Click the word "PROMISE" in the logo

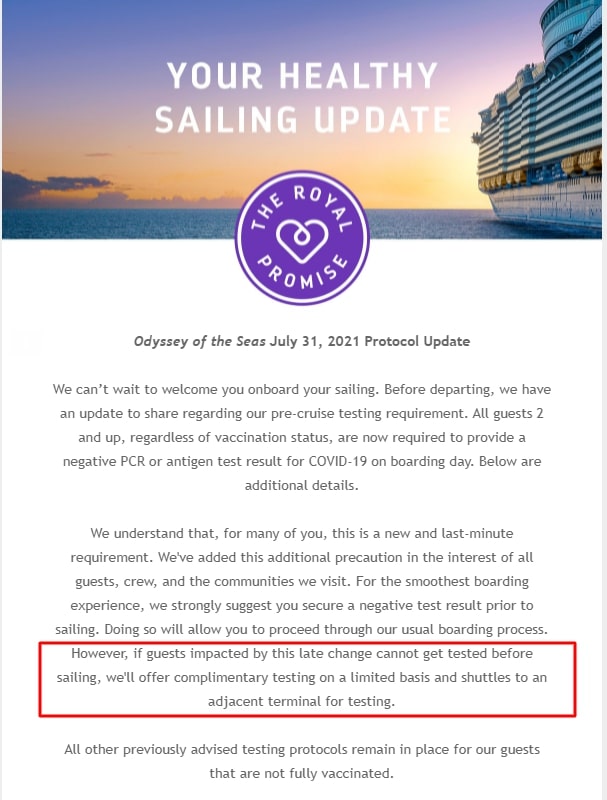(302, 271)
